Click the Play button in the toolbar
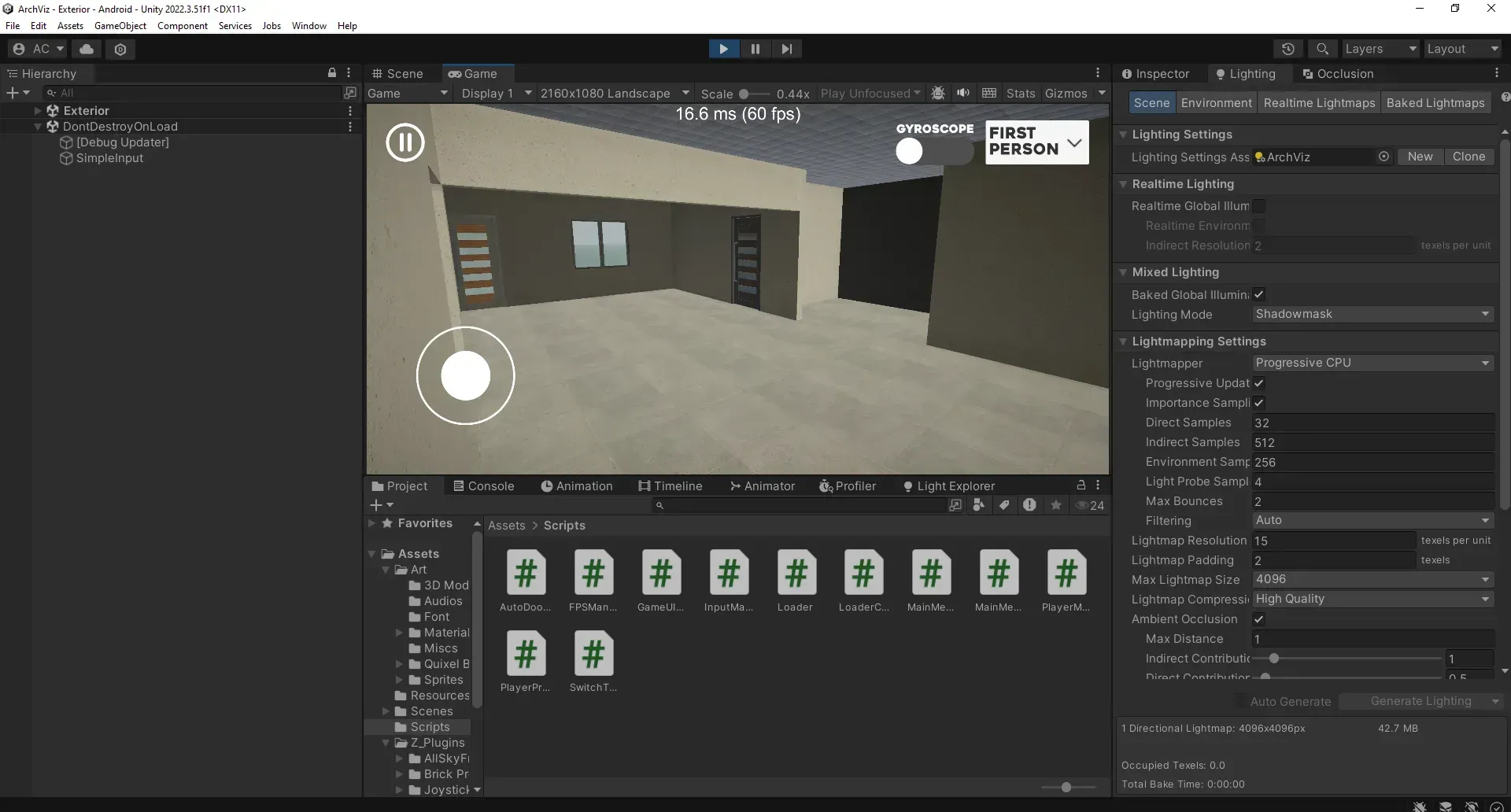Viewport: 1511px width, 812px height. click(x=723, y=49)
